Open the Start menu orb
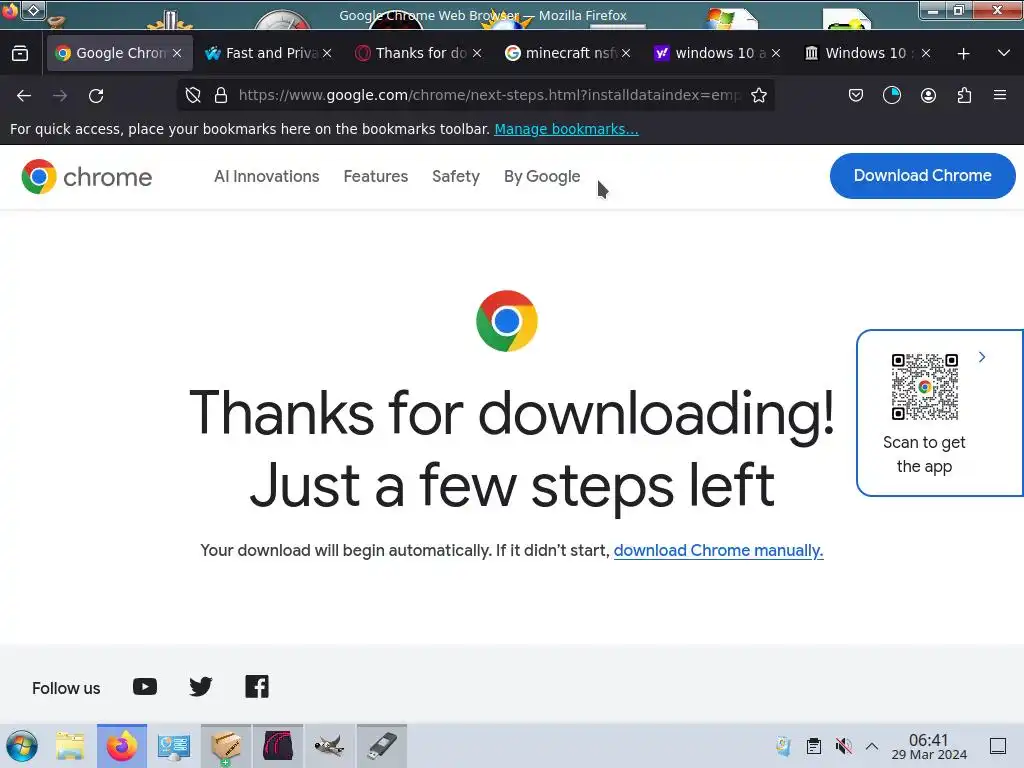1024x768 pixels. pos(22,746)
